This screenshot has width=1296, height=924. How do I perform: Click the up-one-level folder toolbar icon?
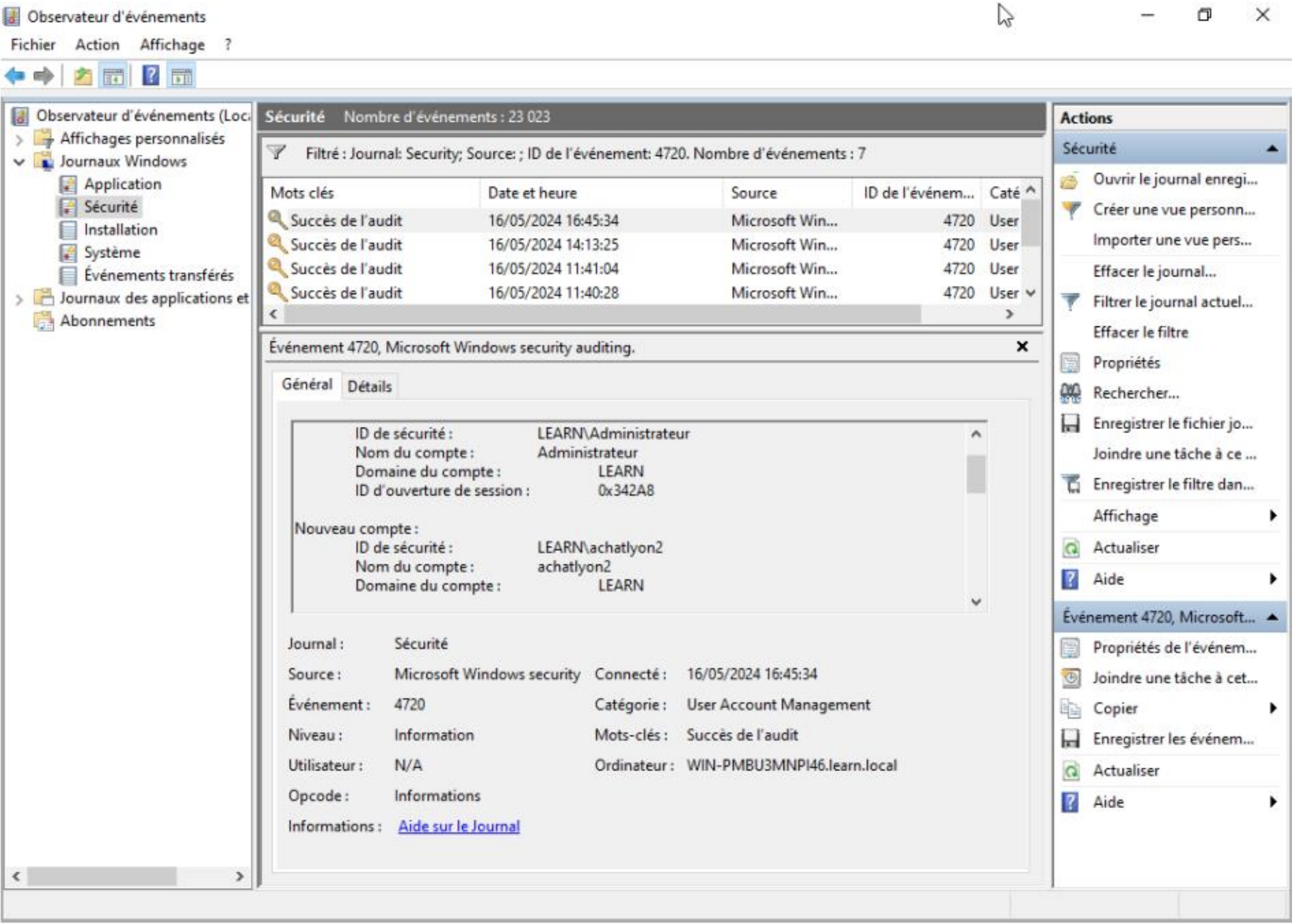[x=83, y=76]
